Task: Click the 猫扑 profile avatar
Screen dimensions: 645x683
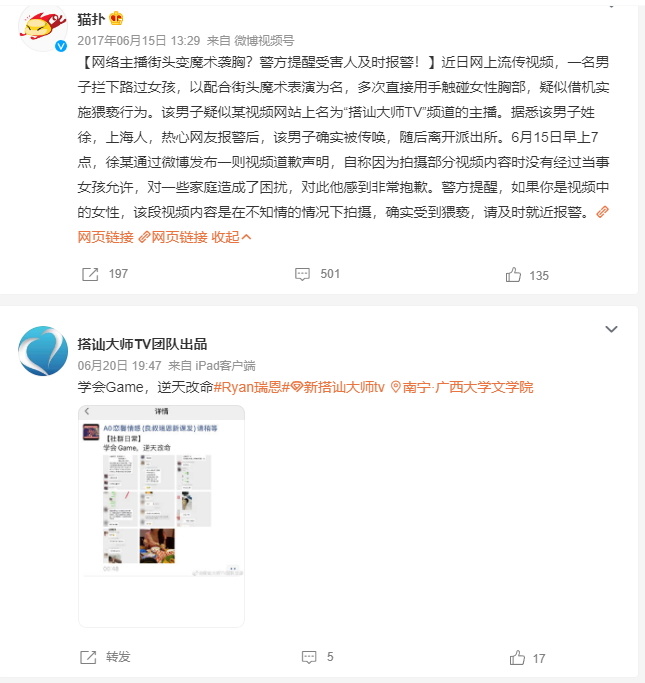Action: (43, 27)
